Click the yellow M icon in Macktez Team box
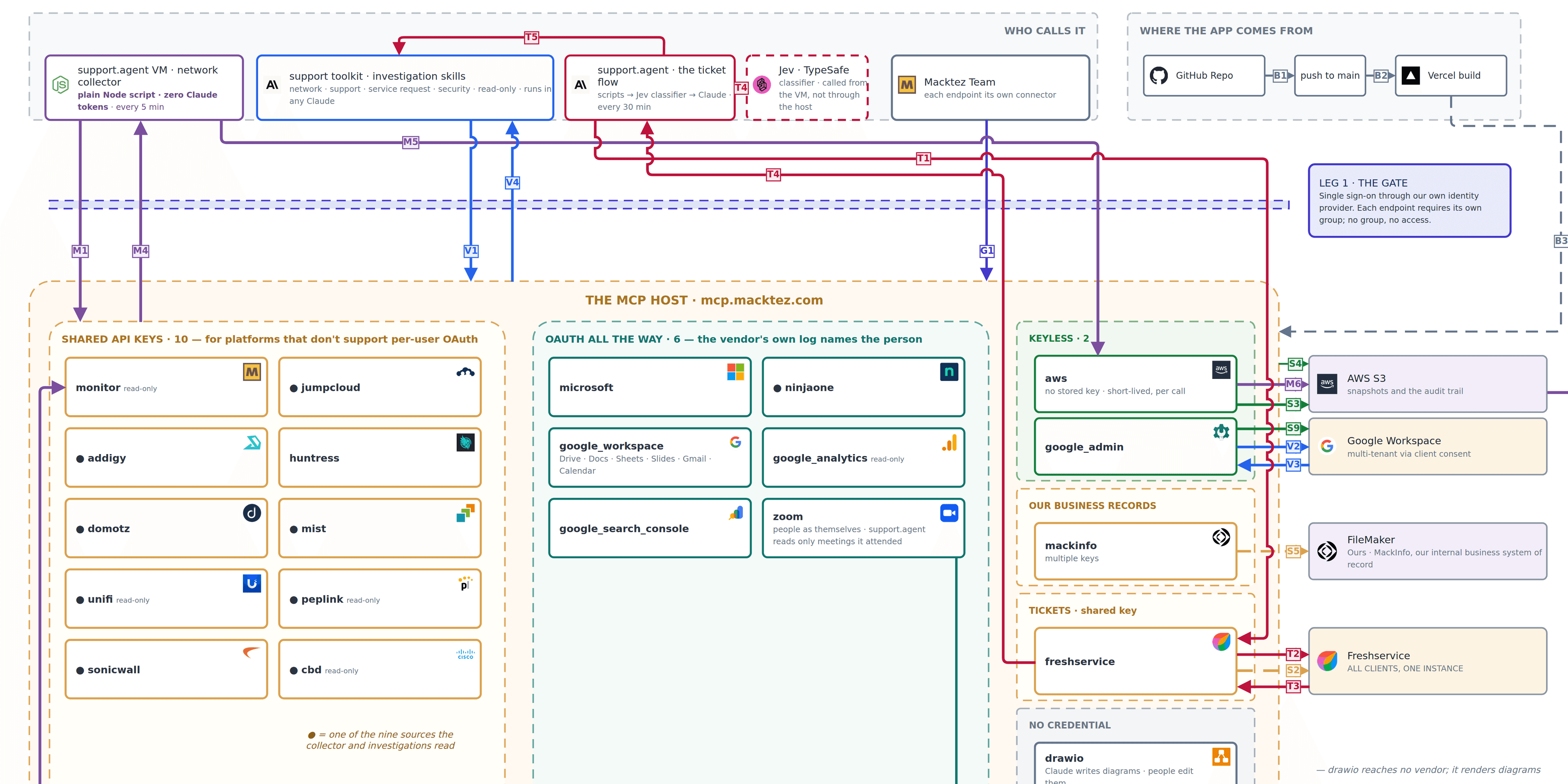The height and width of the screenshot is (784, 1568). (x=907, y=85)
